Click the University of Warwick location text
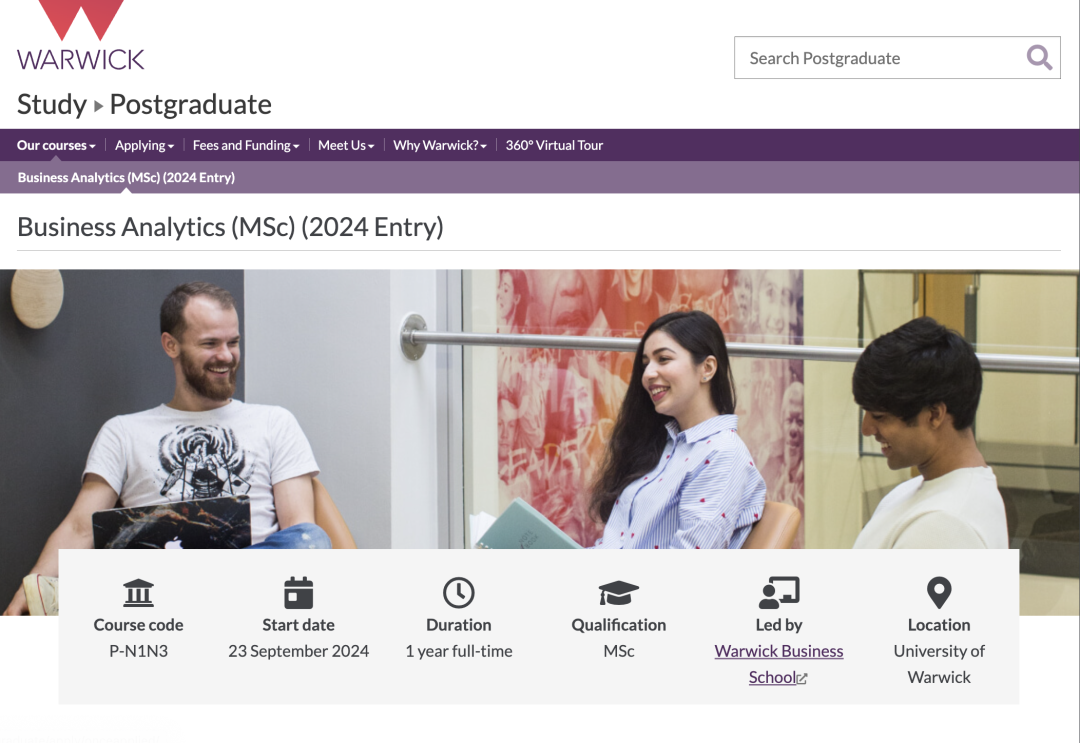Image resolution: width=1080 pixels, height=743 pixels. point(939,664)
